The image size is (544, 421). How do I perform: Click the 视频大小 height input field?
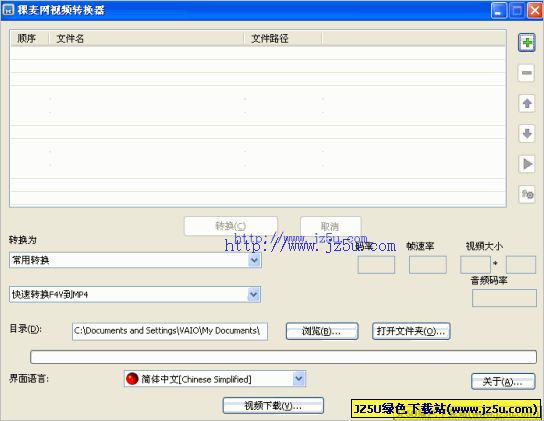pos(521,265)
